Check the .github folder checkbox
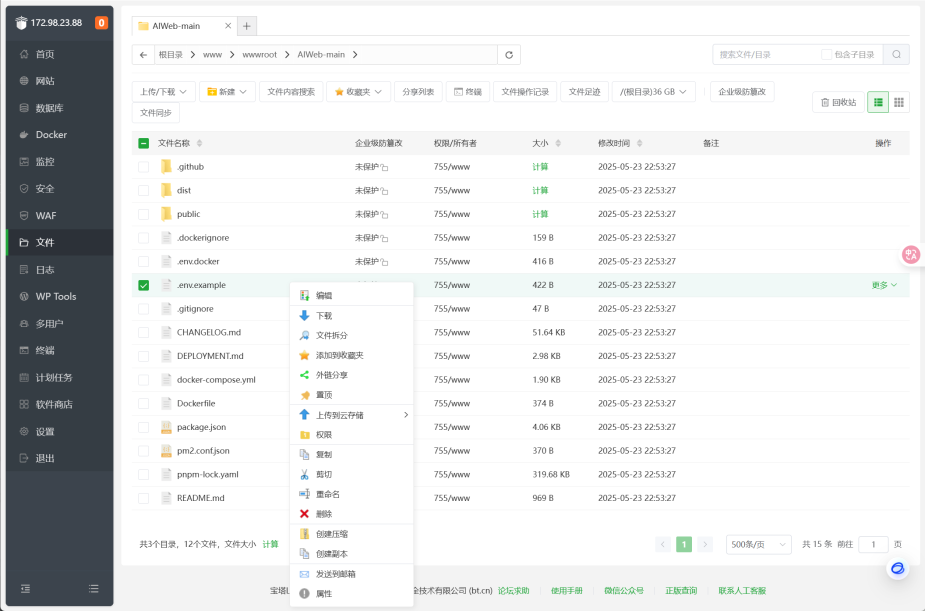 coord(143,167)
